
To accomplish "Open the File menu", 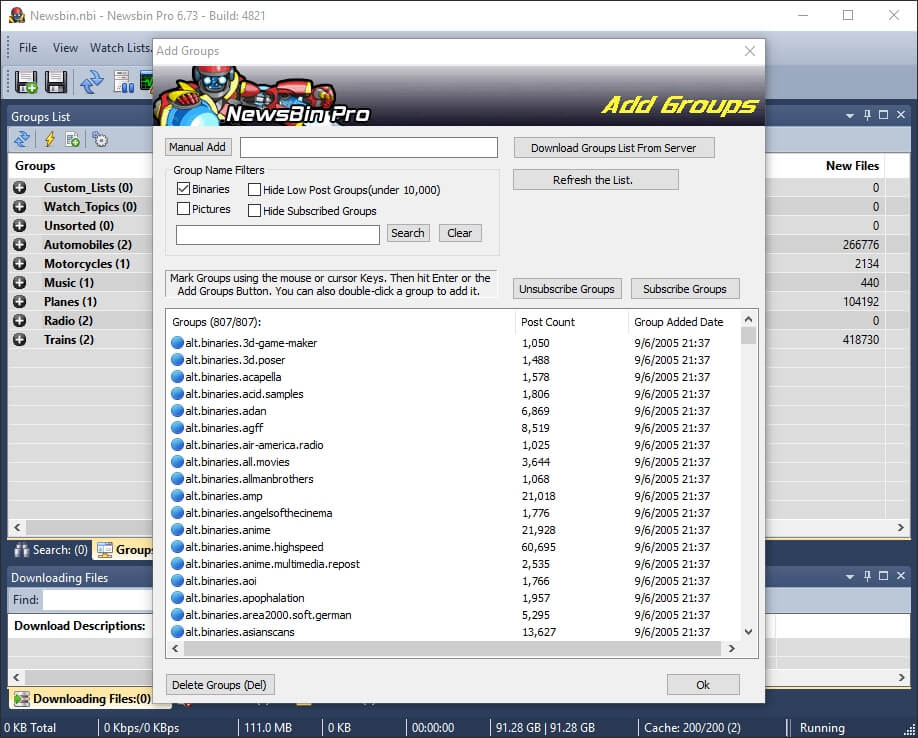I will point(28,48).
